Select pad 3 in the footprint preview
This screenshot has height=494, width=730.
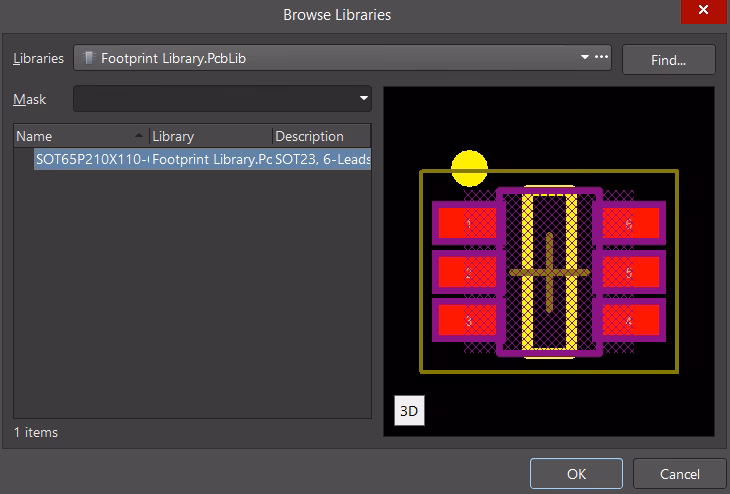coord(468,321)
